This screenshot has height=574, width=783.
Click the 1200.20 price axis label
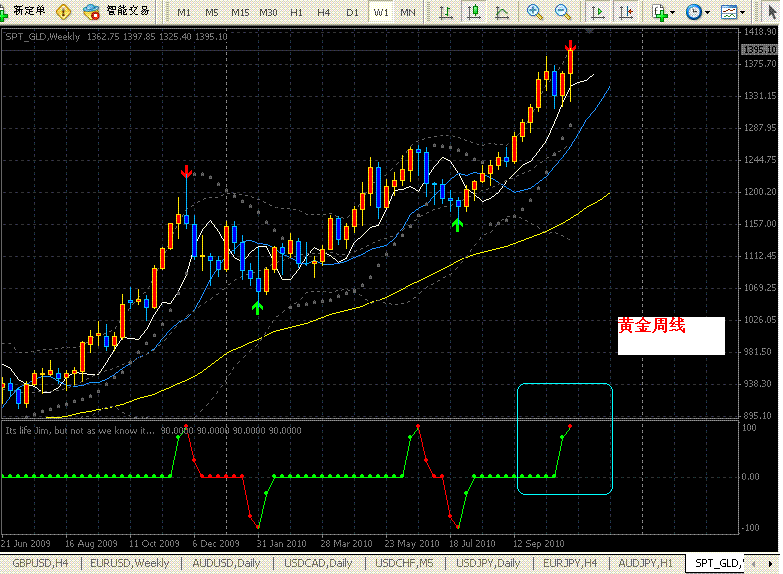[x=760, y=192]
